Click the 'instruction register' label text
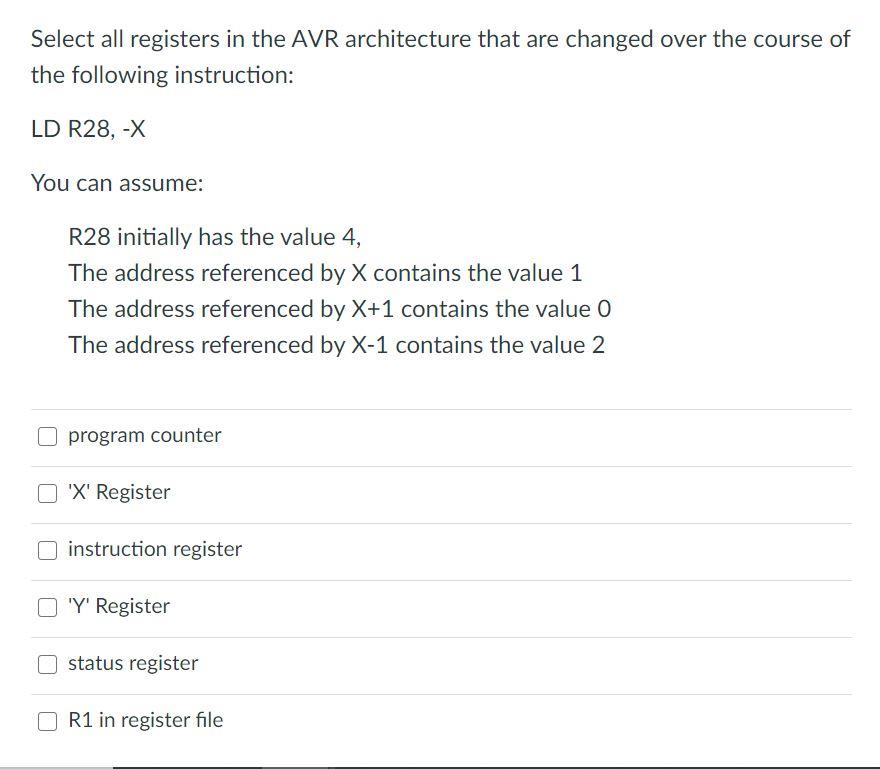Screen dimensions: 880x769 click(x=153, y=549)
